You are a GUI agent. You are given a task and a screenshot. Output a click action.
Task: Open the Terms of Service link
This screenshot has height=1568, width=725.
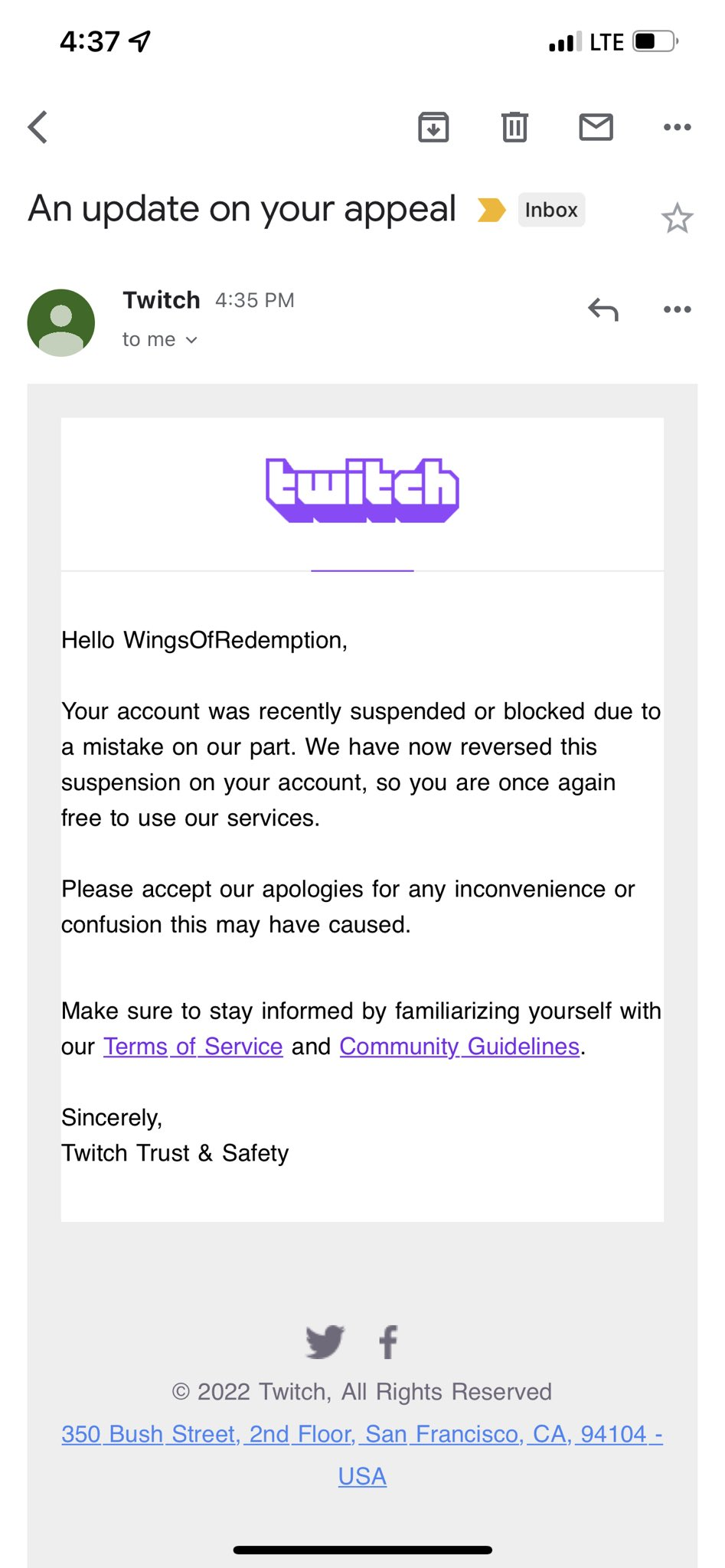coord(193,1047)
